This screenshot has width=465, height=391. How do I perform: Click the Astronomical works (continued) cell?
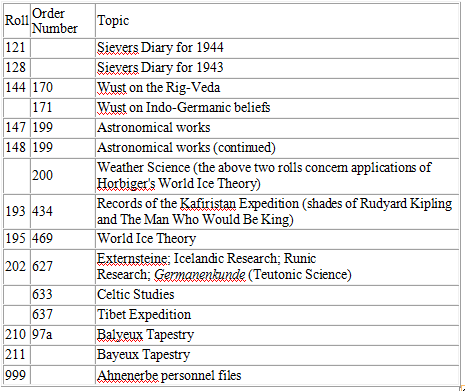coord(277,148)
